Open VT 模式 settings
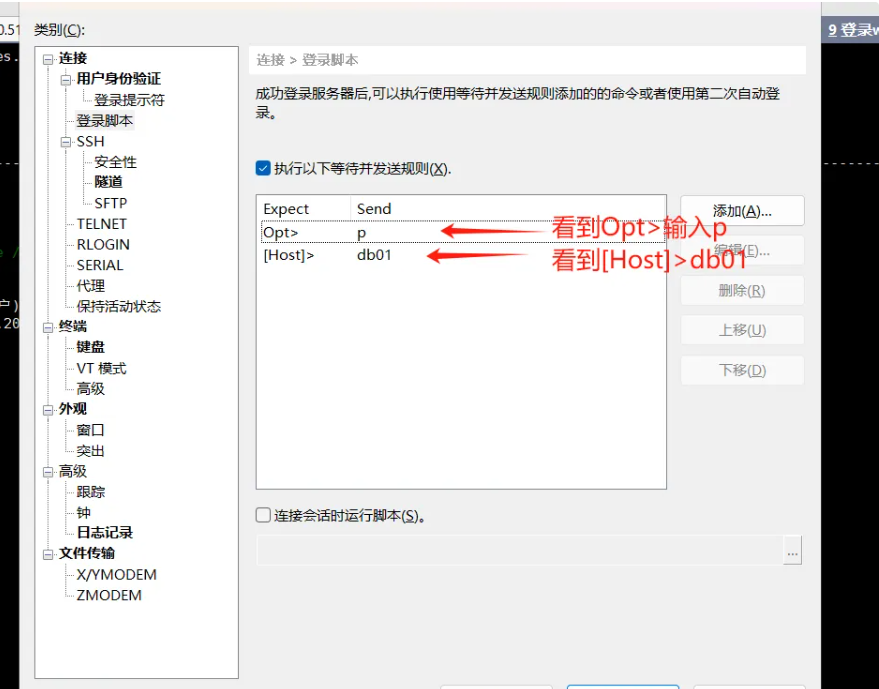879x689 pixels. 101,368
